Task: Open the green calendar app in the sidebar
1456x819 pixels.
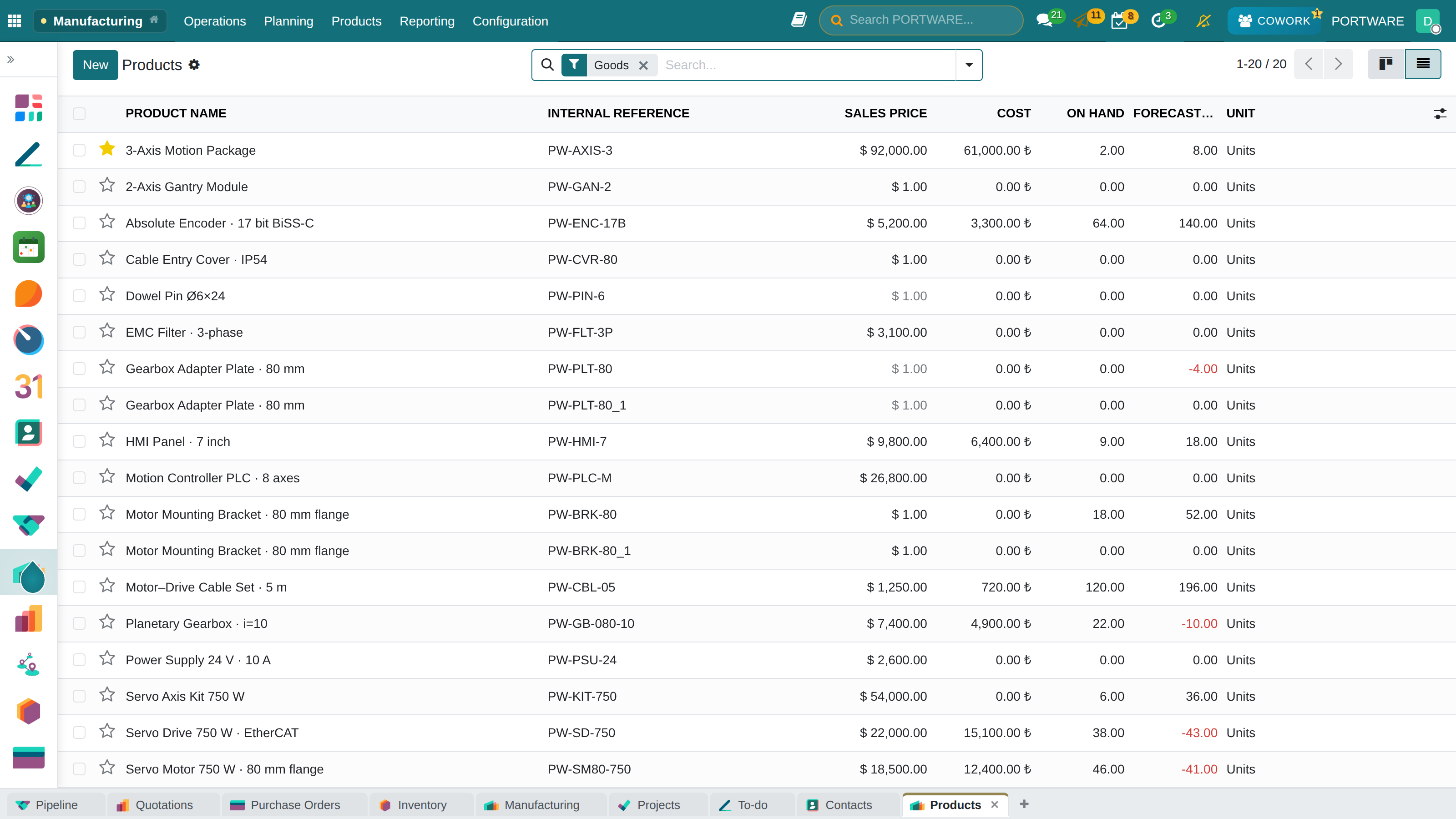Action: [x=29, y=247]
